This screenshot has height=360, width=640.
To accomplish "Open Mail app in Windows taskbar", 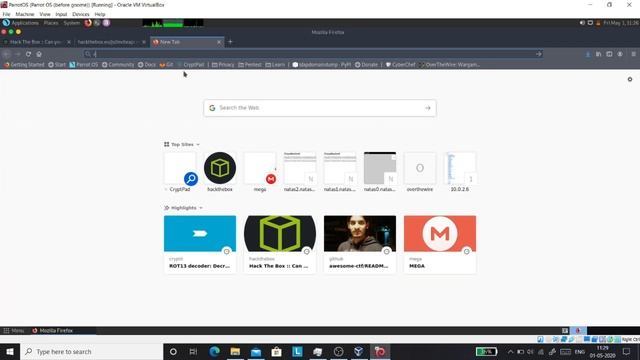I will click(256, 351).
